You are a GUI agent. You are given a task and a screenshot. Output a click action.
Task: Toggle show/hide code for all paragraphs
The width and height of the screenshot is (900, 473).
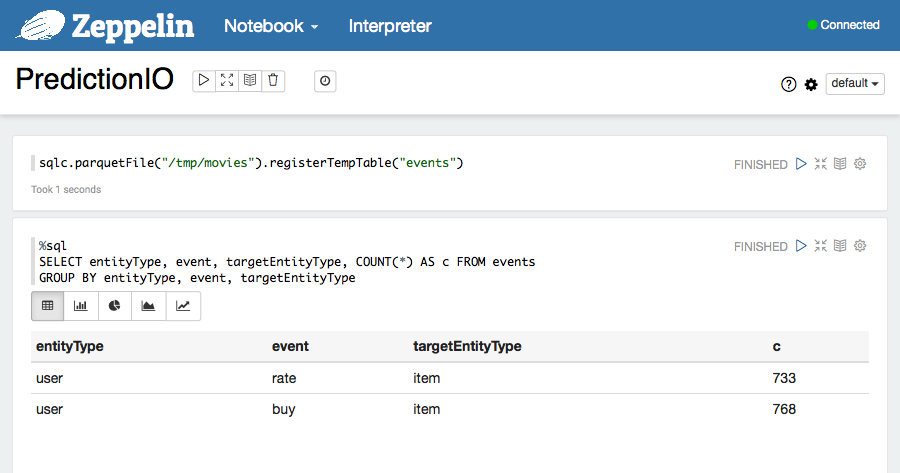pos(227,81)
